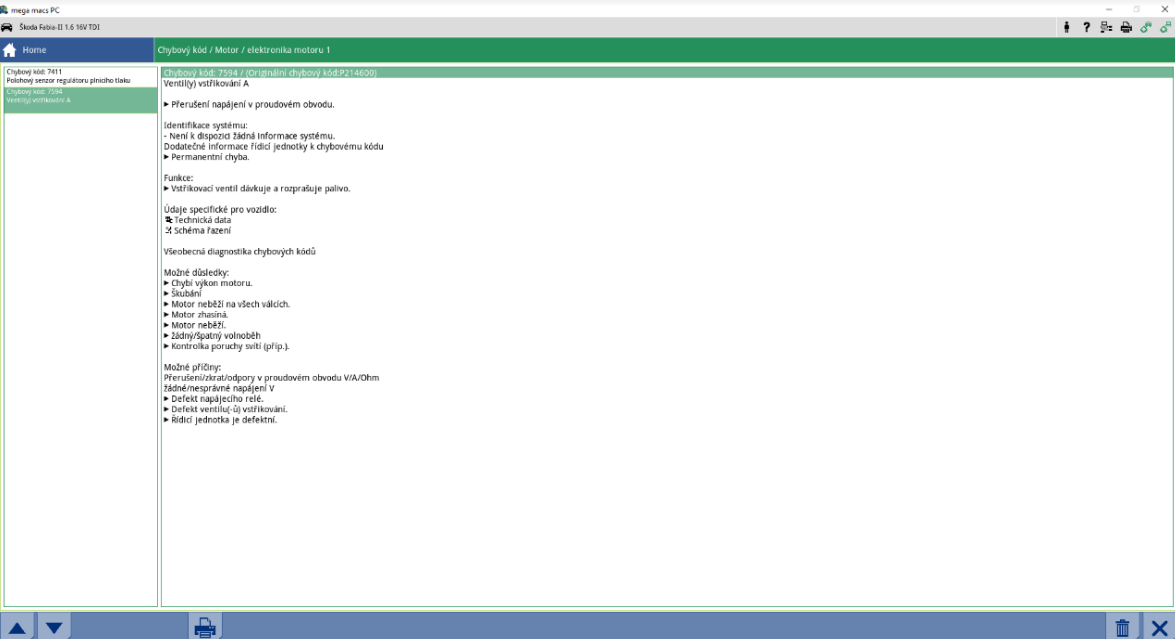Open help with the question mark icon

(1086, 28)
